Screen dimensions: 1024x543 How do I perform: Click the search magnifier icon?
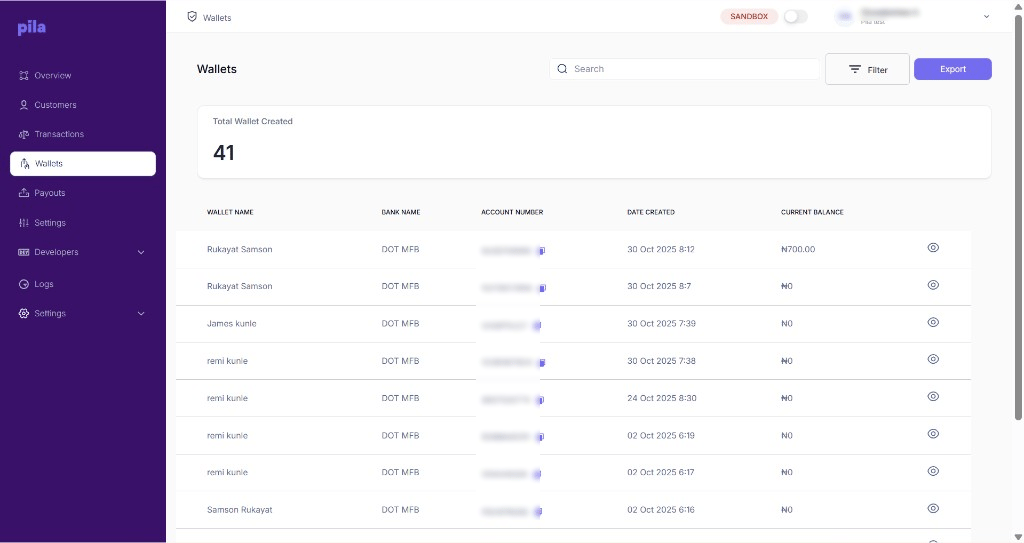coord(562,69)
